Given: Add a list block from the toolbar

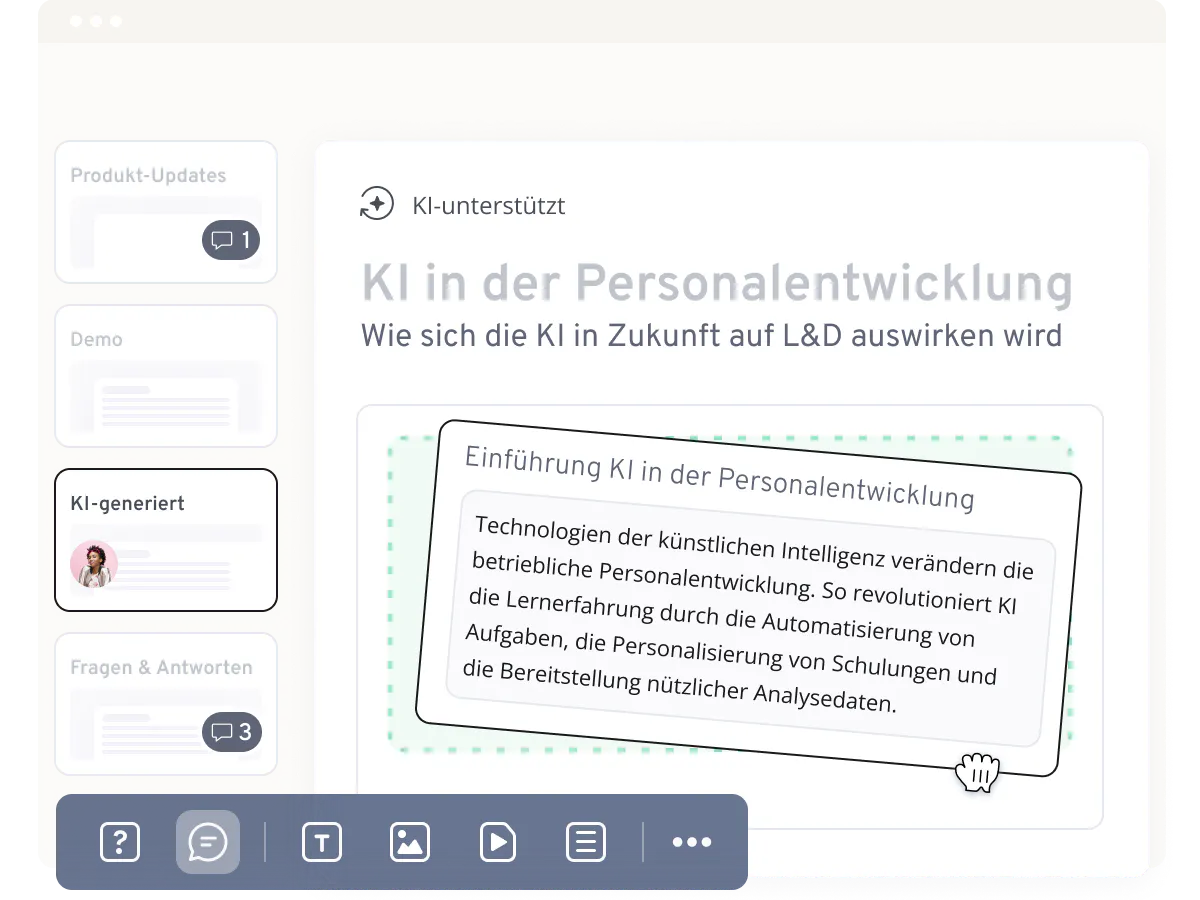Looking at the screenshot, I should [x=586, y=842].
